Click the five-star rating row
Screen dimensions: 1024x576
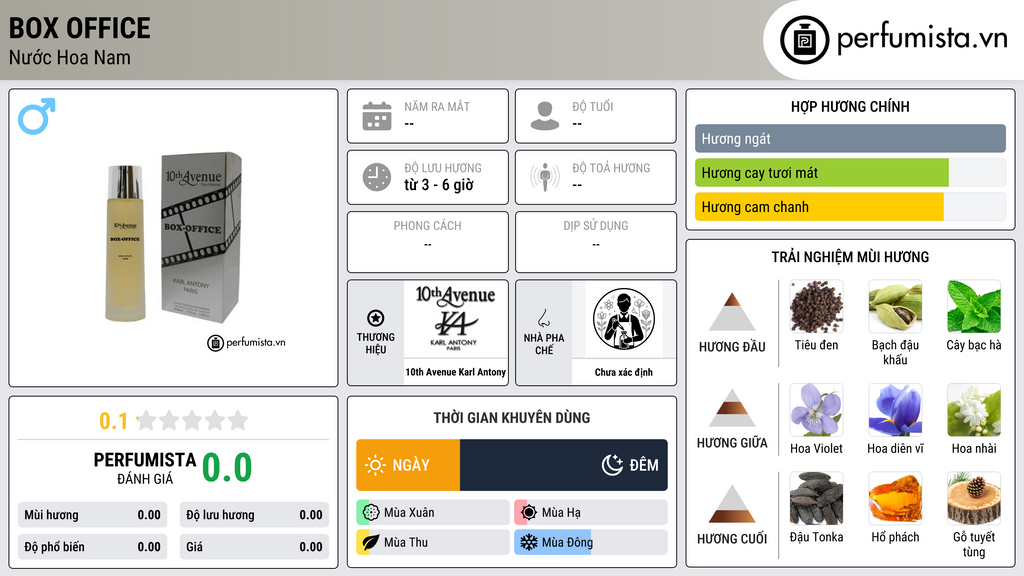tap(192, 421)
